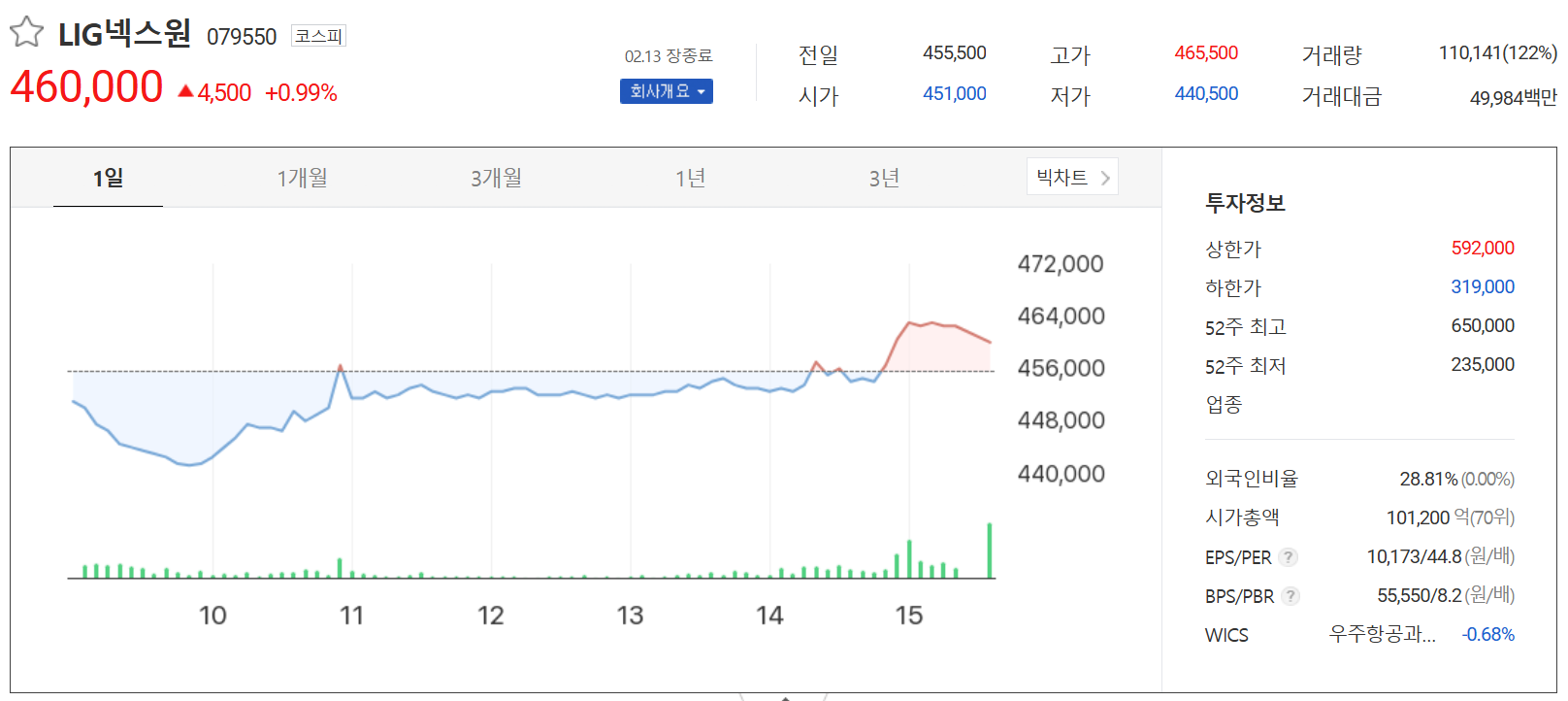Click the 하한가 value 319,000

pos(1483,287)
